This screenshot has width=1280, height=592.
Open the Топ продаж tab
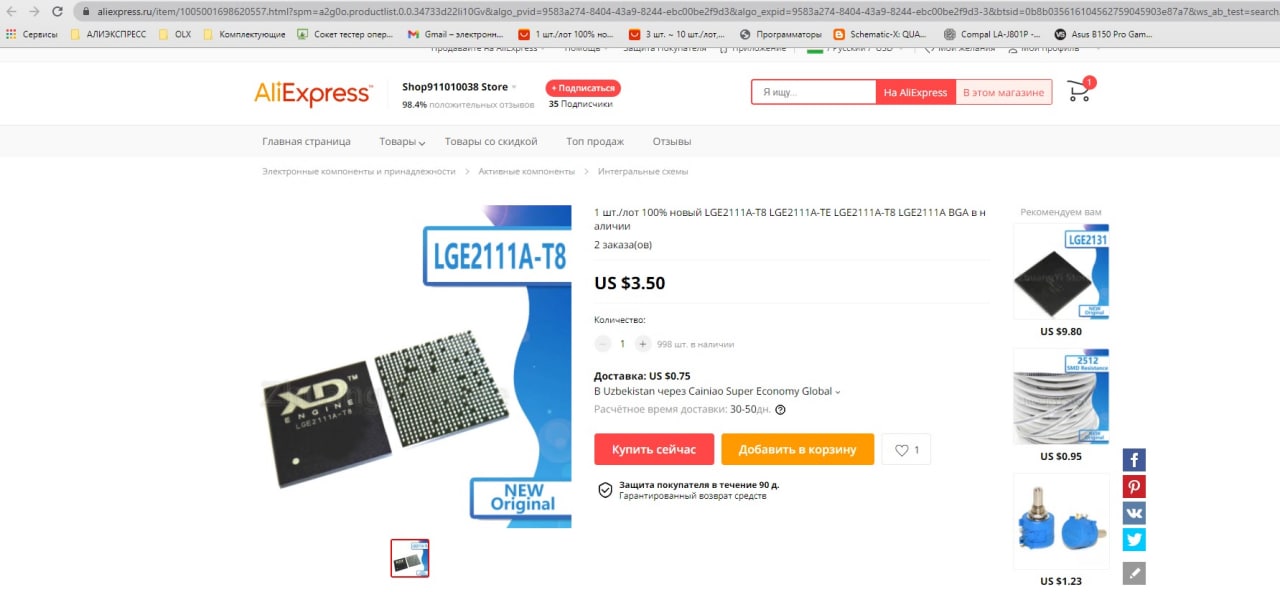(x=595, y=141)
